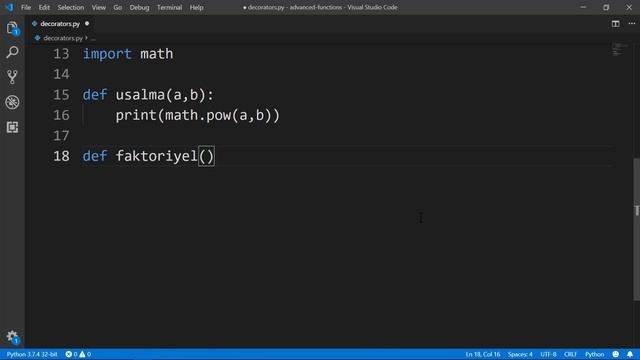Open the Debug view icon
This screenshot has width=640, height=360.
(12, 102)
